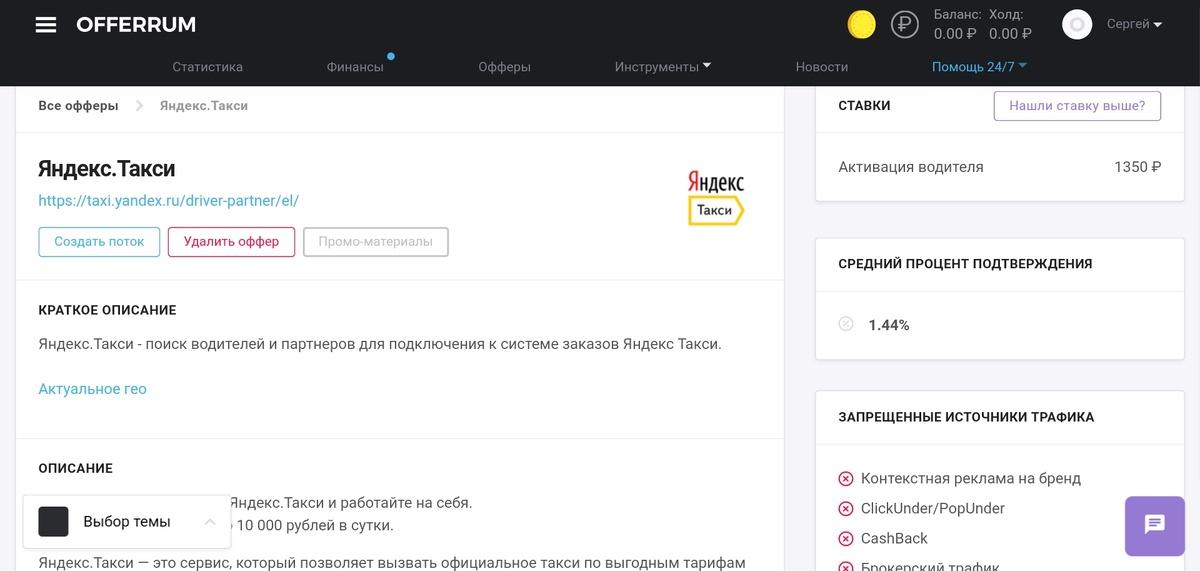Open the taxi.yandex.ru driver-partner link
The width and height of the screenshot is (1200, 571).
pyautogui.click(x=168, y=200)
